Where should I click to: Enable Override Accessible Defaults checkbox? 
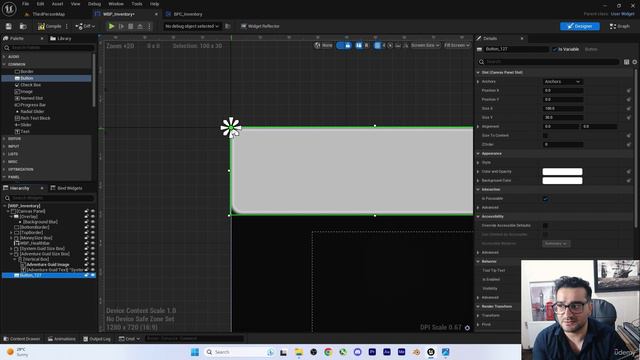click(545, 226)
